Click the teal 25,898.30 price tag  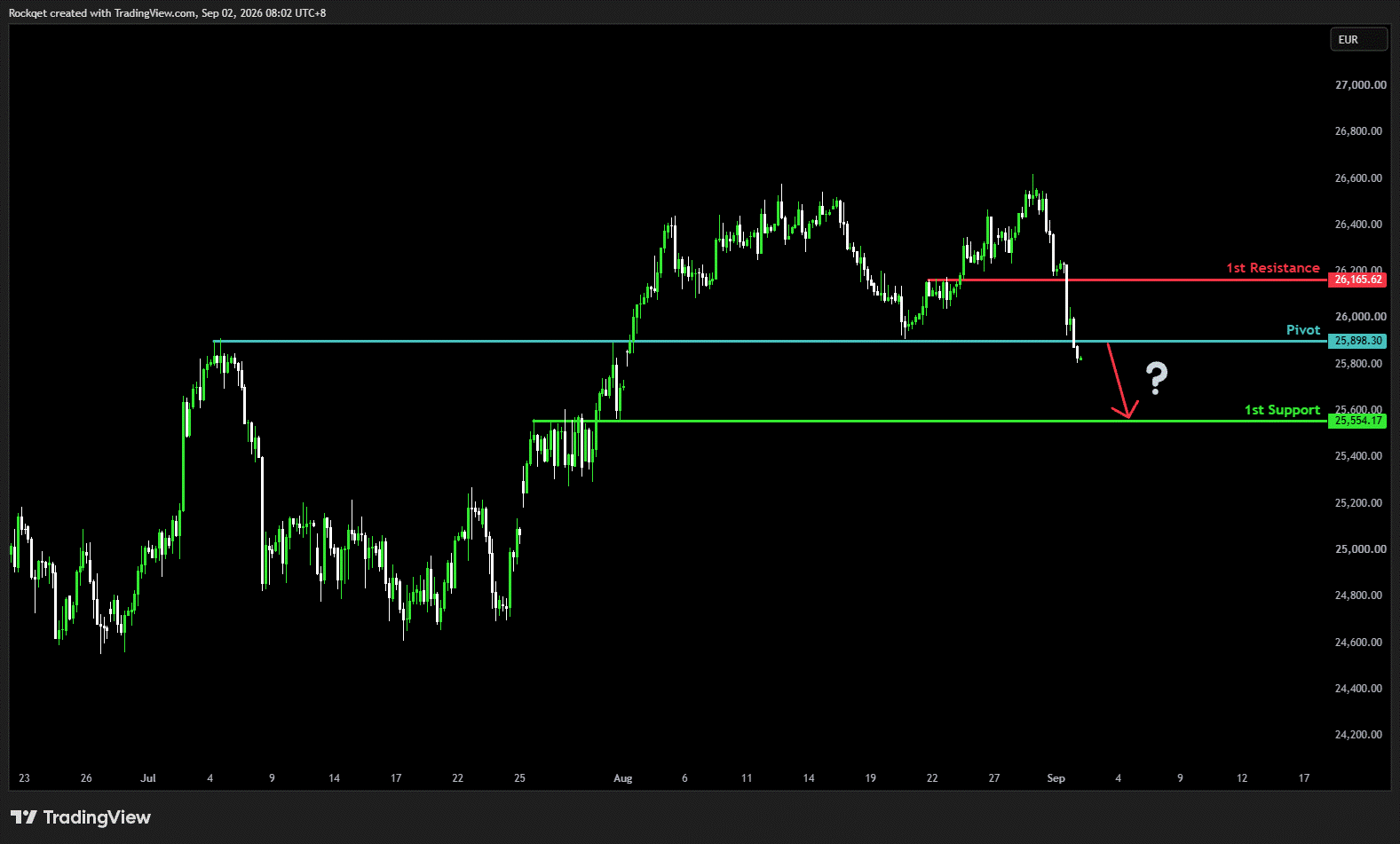1357,341
